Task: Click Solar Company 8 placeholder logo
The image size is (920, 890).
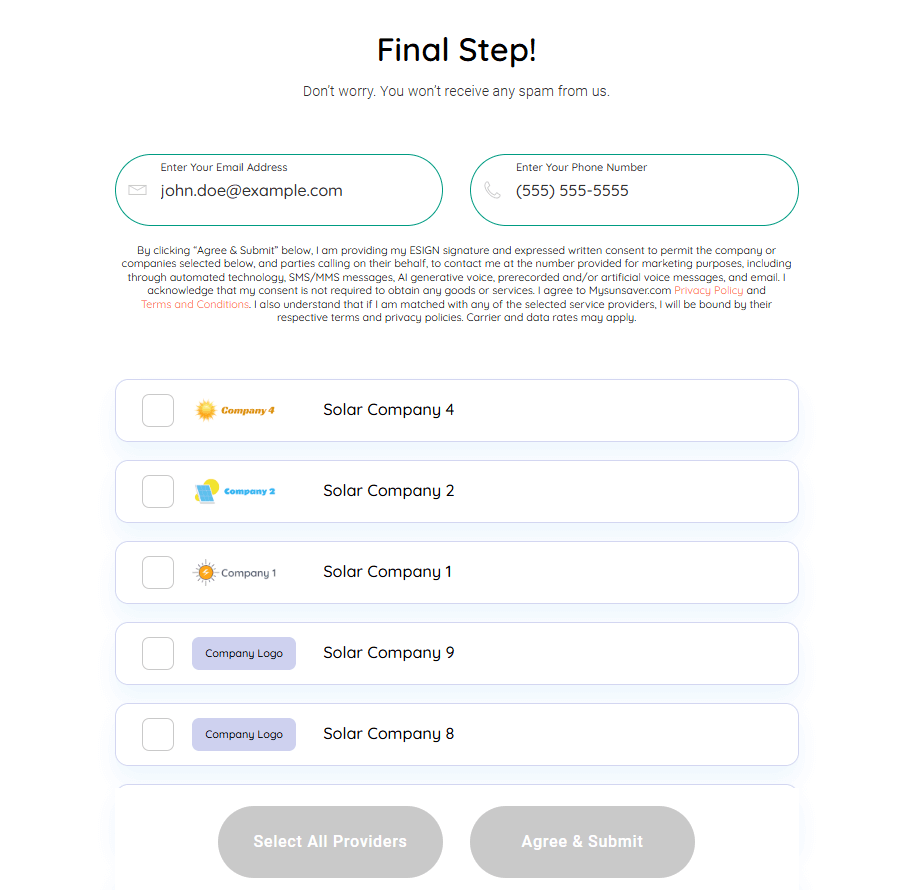Action: pos(244,734)
